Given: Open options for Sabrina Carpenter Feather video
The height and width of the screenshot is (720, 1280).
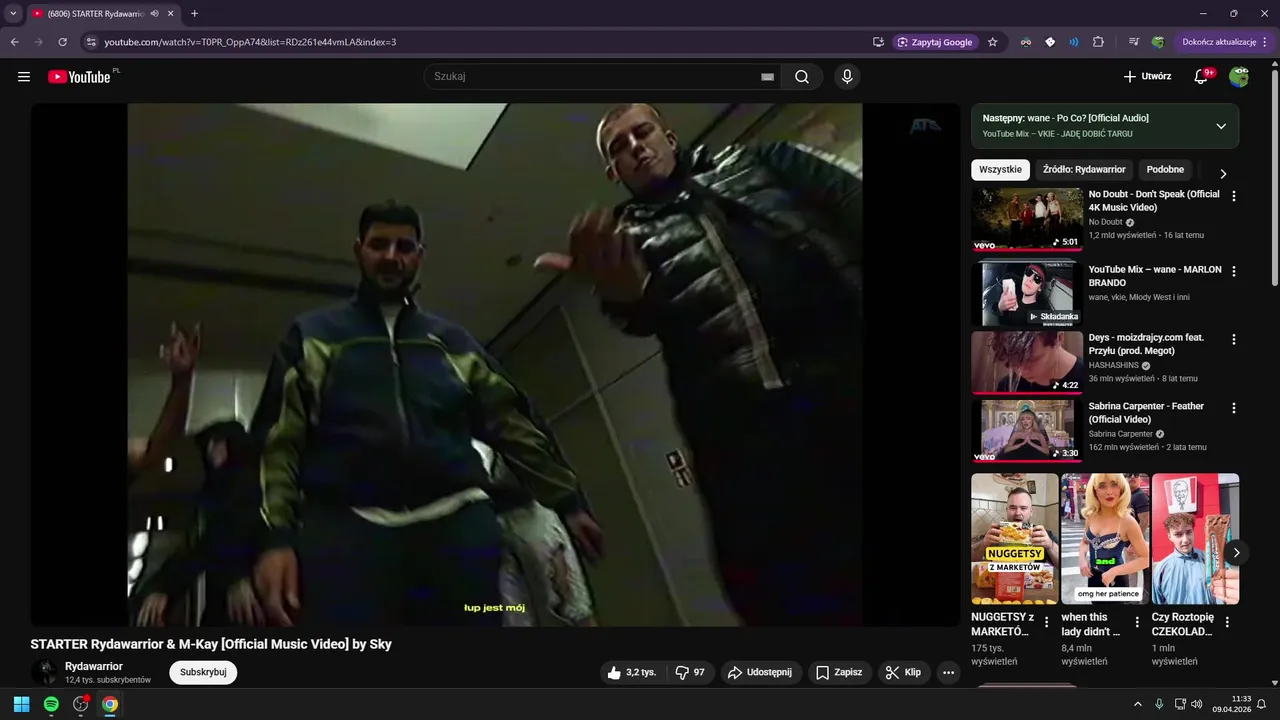Looking at the screenshot, I should click(1233, 408).
